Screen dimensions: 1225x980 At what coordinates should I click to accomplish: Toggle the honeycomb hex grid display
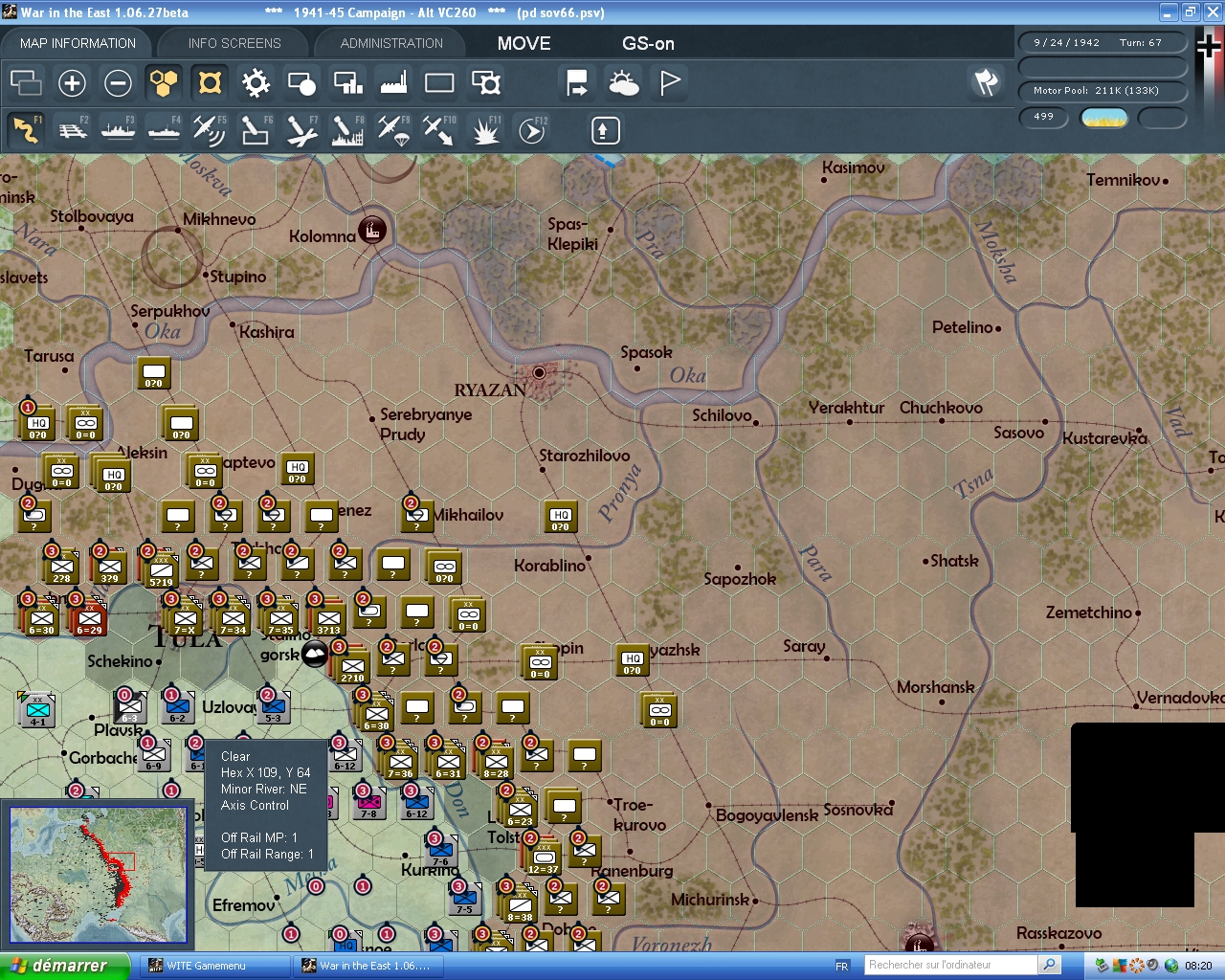164,83
